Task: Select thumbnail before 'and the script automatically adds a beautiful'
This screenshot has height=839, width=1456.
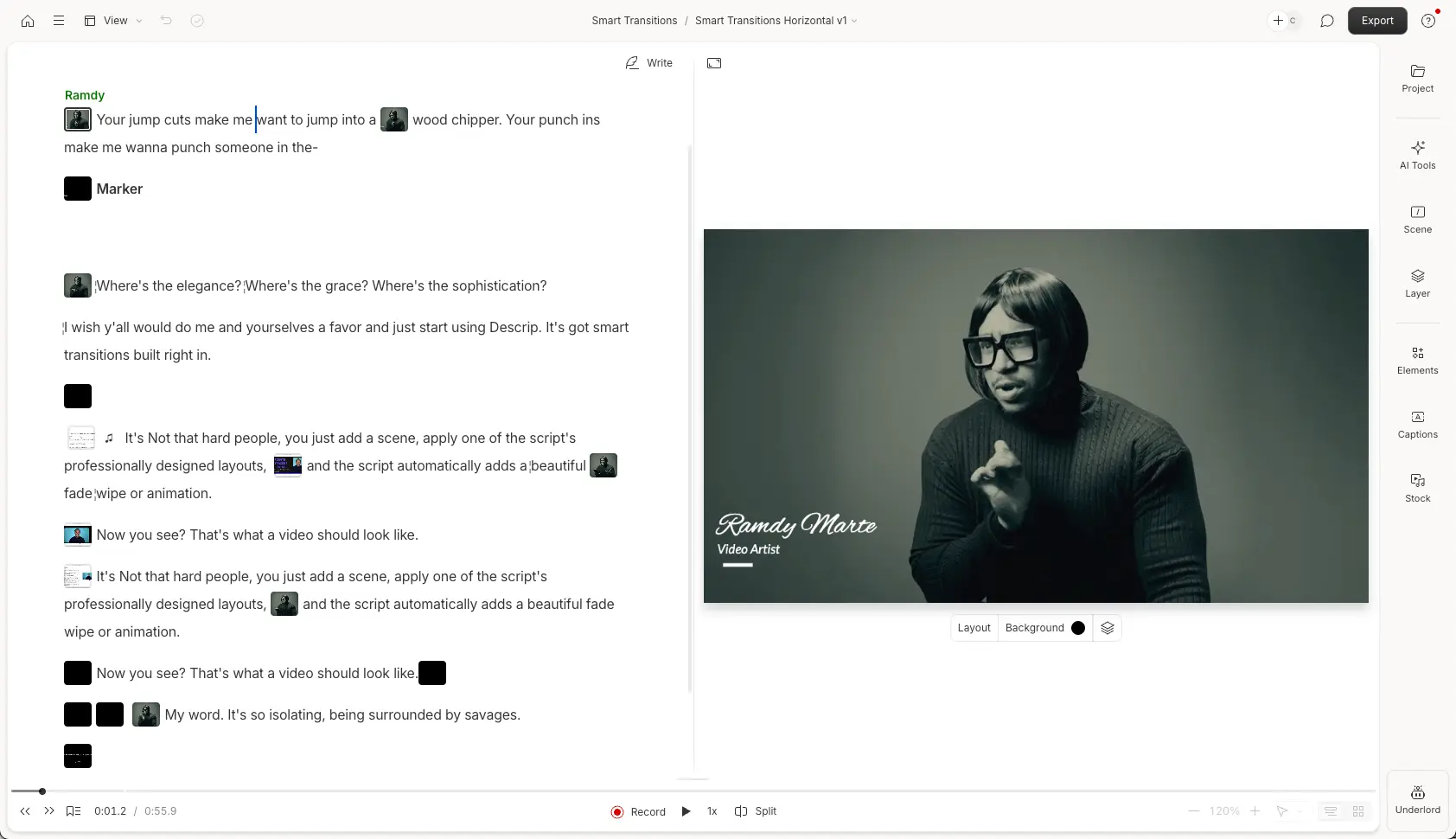Action: click(288, 465)
